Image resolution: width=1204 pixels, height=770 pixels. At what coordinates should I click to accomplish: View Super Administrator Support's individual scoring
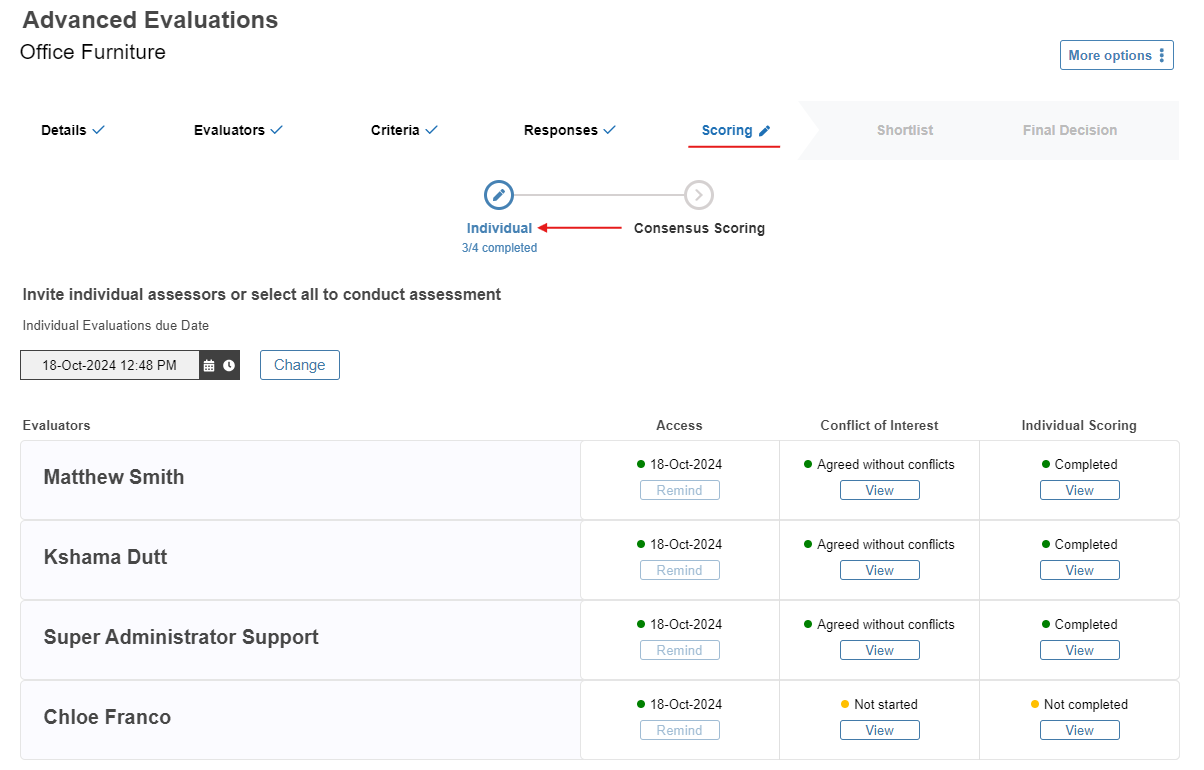[1080, 650]
